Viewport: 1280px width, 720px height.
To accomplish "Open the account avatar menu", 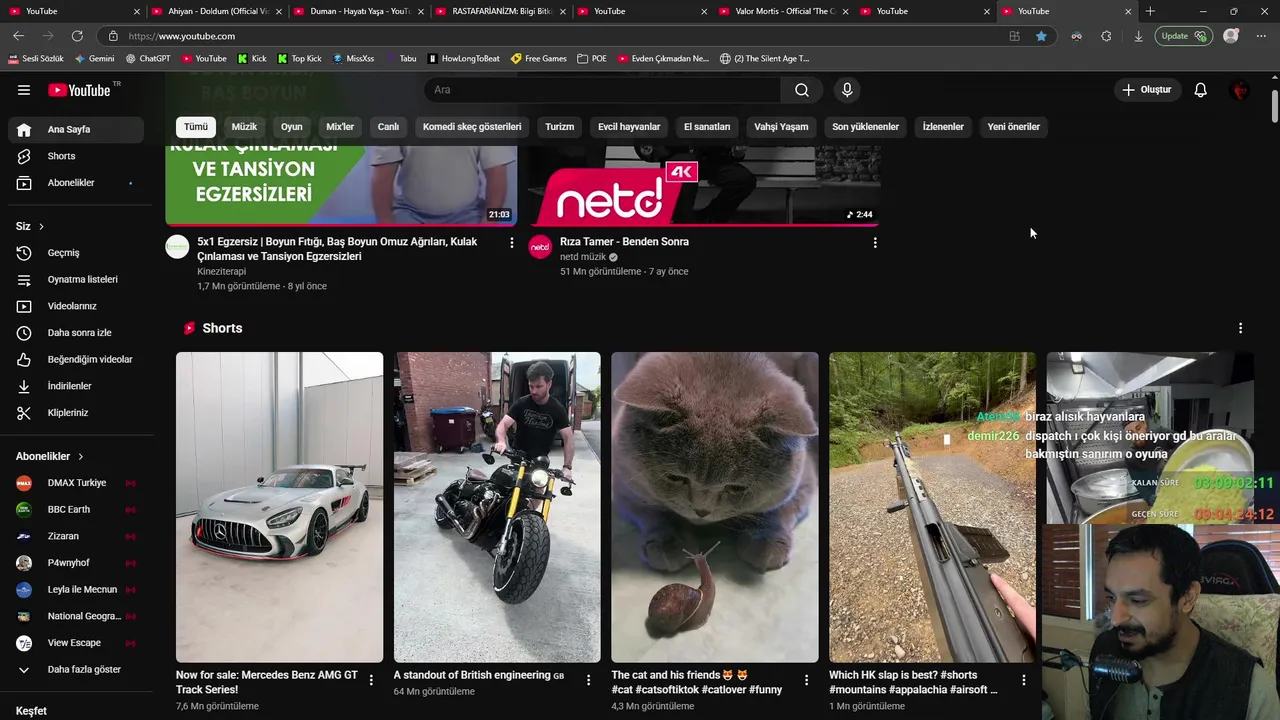I will [1241, 90].
